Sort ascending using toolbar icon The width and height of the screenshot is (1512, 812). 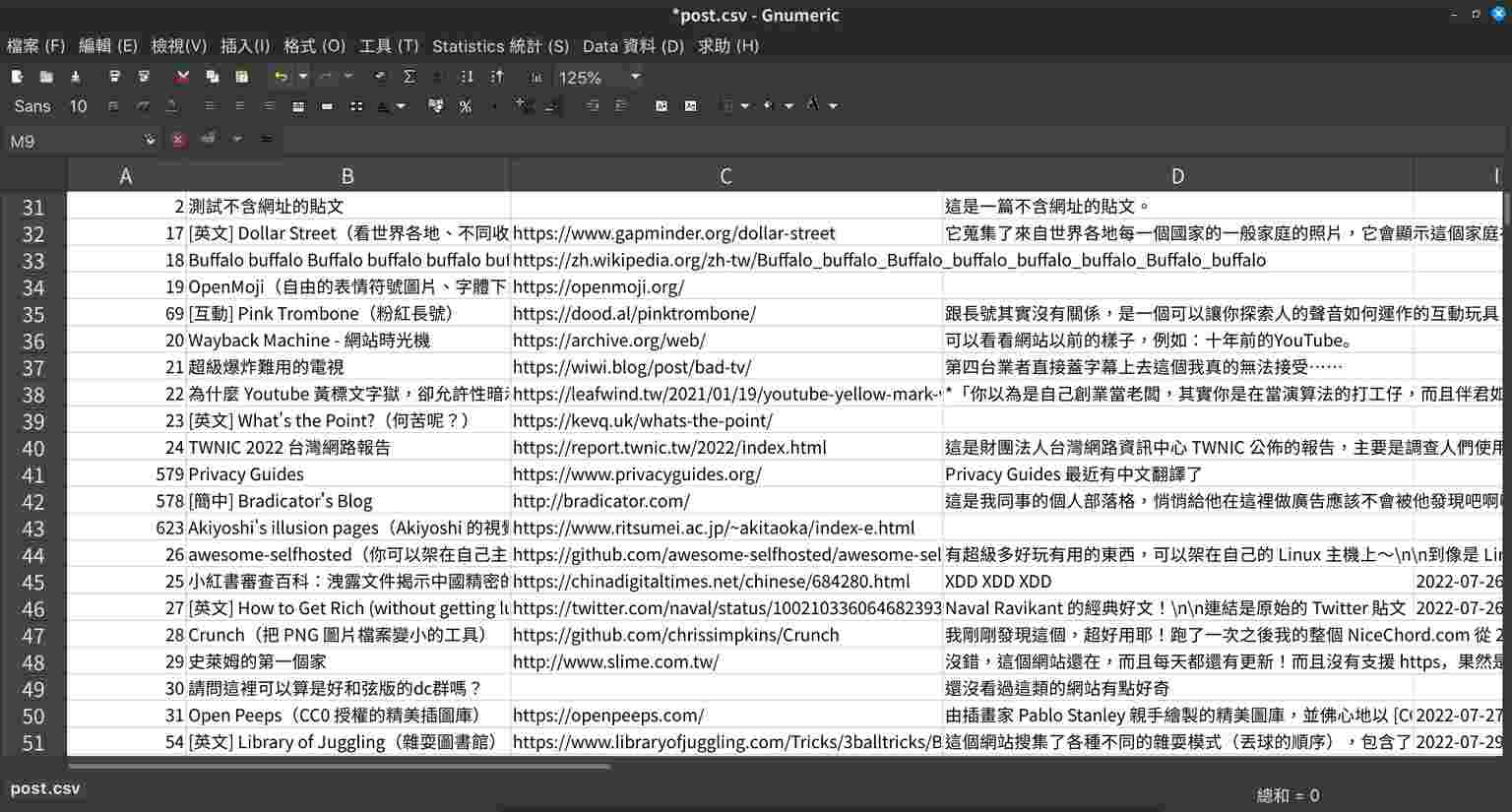468,77
